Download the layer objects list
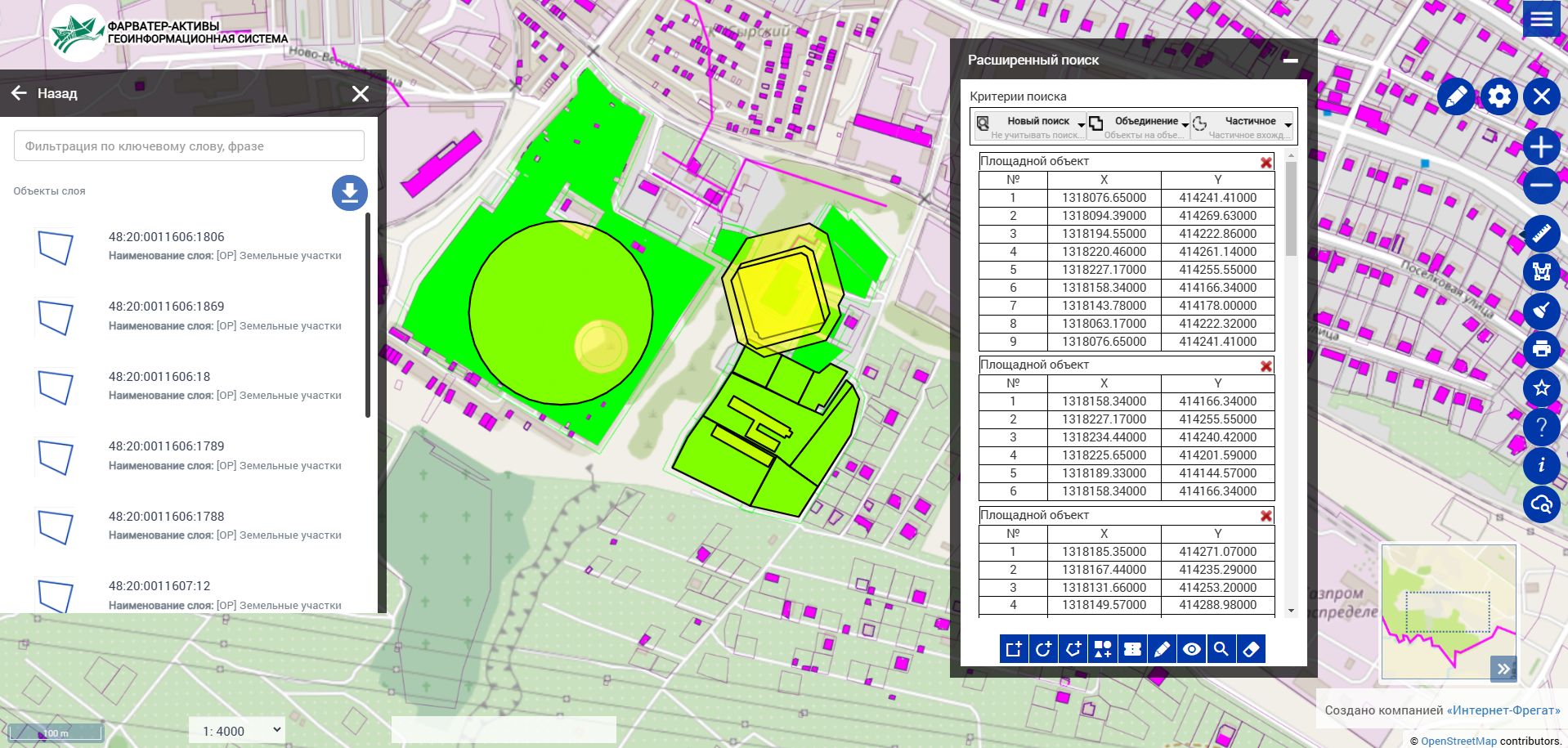The width and height of the screenshot is (1568, 748). coord(349,193)
